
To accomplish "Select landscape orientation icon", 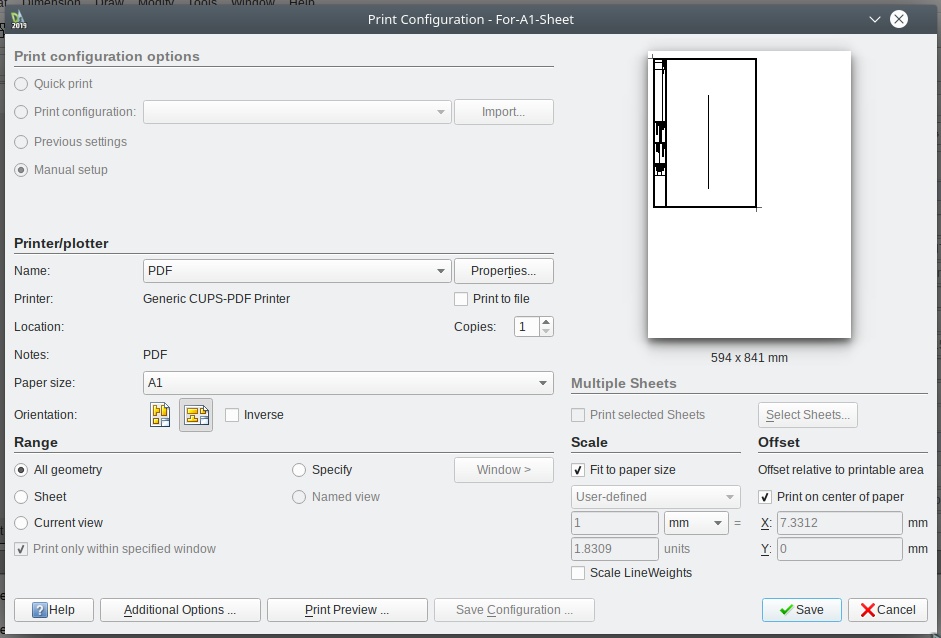I will pyautogui.click(x=196, y=415).
